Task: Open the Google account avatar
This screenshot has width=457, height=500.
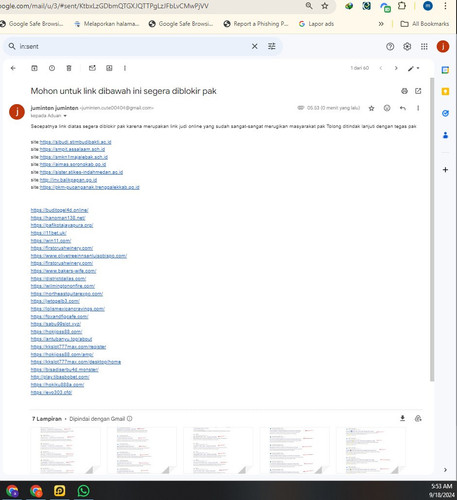Action: 443,46
